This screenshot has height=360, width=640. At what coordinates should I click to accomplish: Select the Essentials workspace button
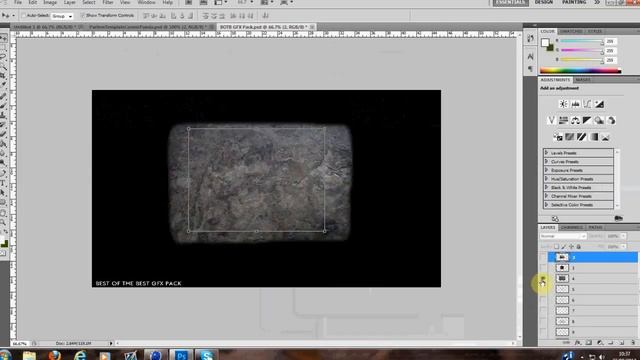(x=511, y=2)
